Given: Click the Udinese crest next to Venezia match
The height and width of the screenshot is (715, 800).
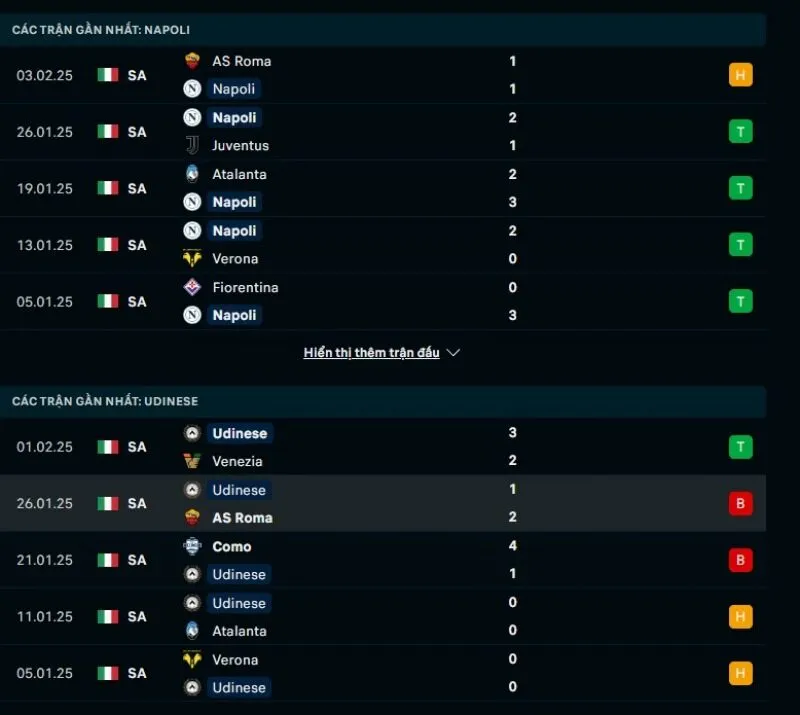Looking at the screenshot, I should [194, 433].
